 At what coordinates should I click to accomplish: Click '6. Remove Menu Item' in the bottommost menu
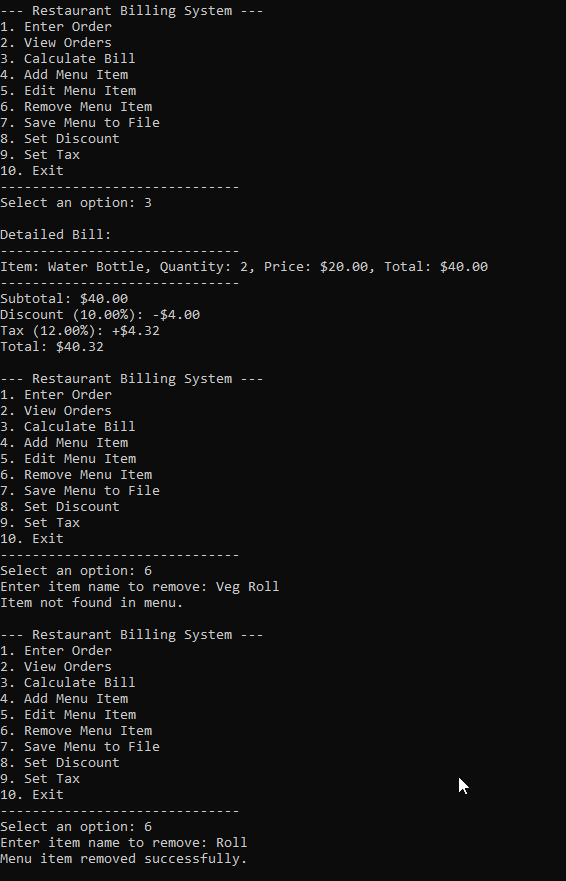(x=76, y=731)
